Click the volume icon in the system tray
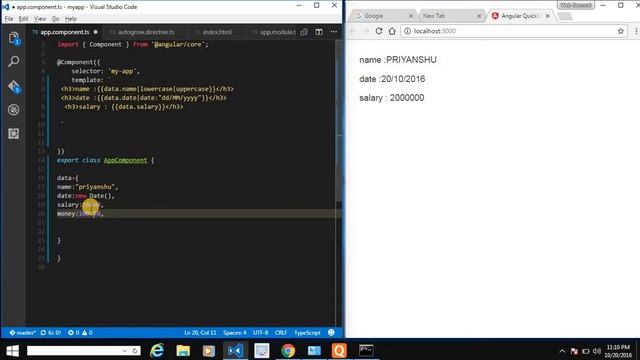Viewport: 640px width, 360px height. click(x=597, y=351)
